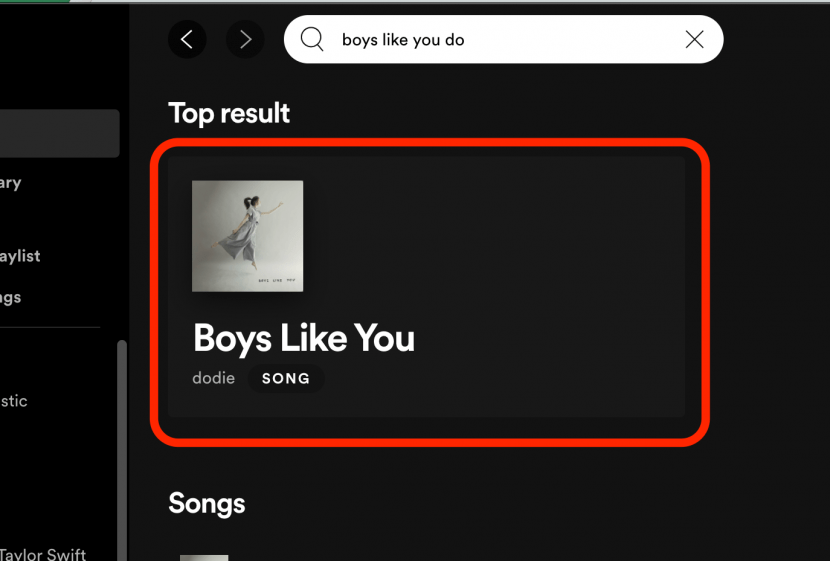Open the sidebar playlist ending in "stic"
This screenshot has height=561, width=830.
coord(14,401)
